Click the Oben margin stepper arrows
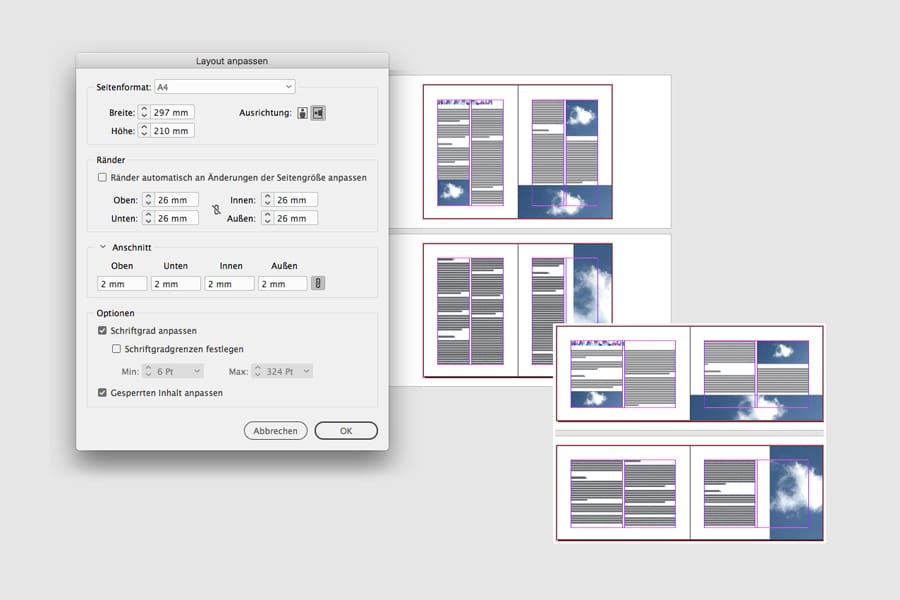The height and width of the screenshot is (600, 900). coord(148,200)
